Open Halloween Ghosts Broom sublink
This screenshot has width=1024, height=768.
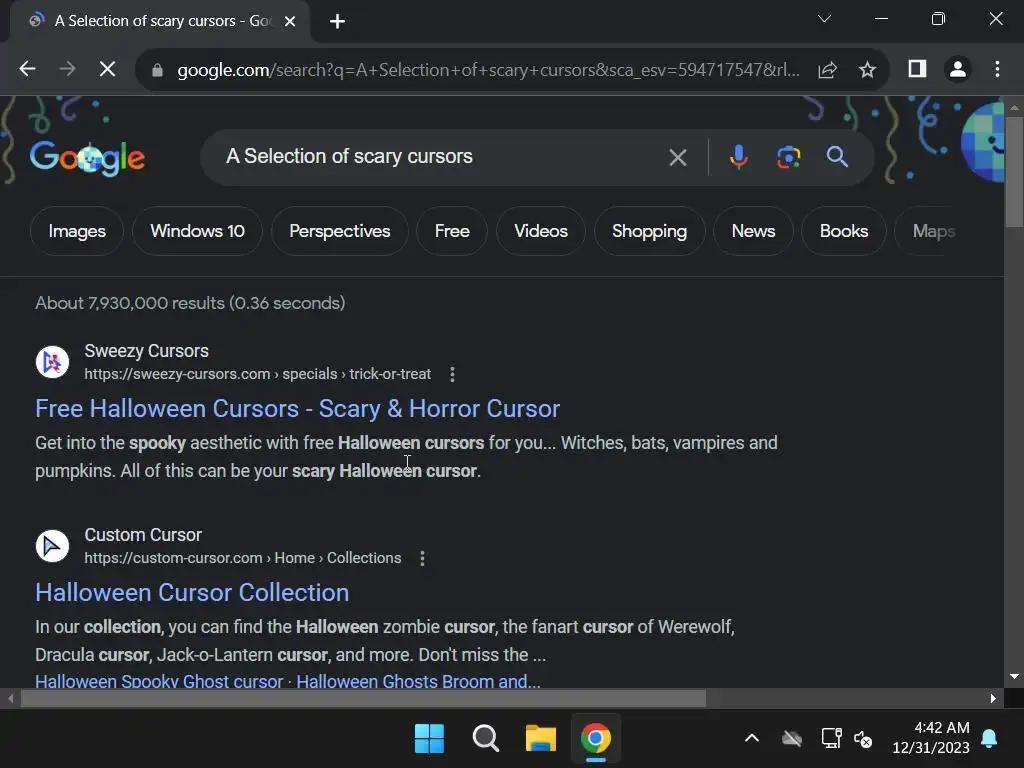(x=419, y=681)
